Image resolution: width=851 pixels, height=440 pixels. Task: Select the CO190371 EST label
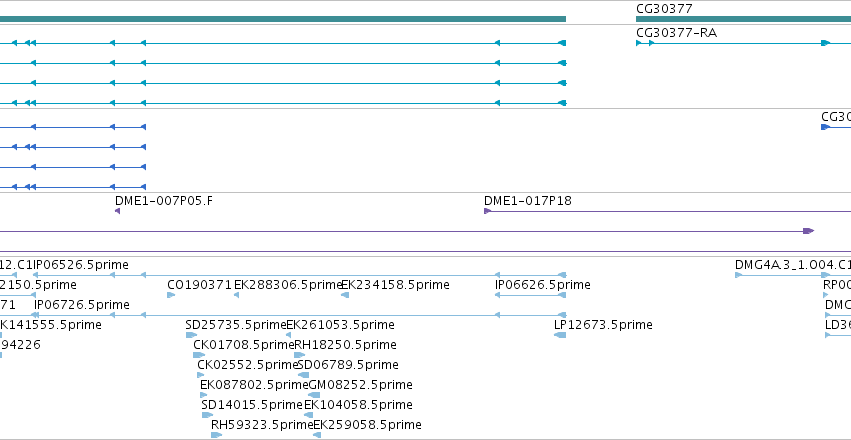[199, 285]
